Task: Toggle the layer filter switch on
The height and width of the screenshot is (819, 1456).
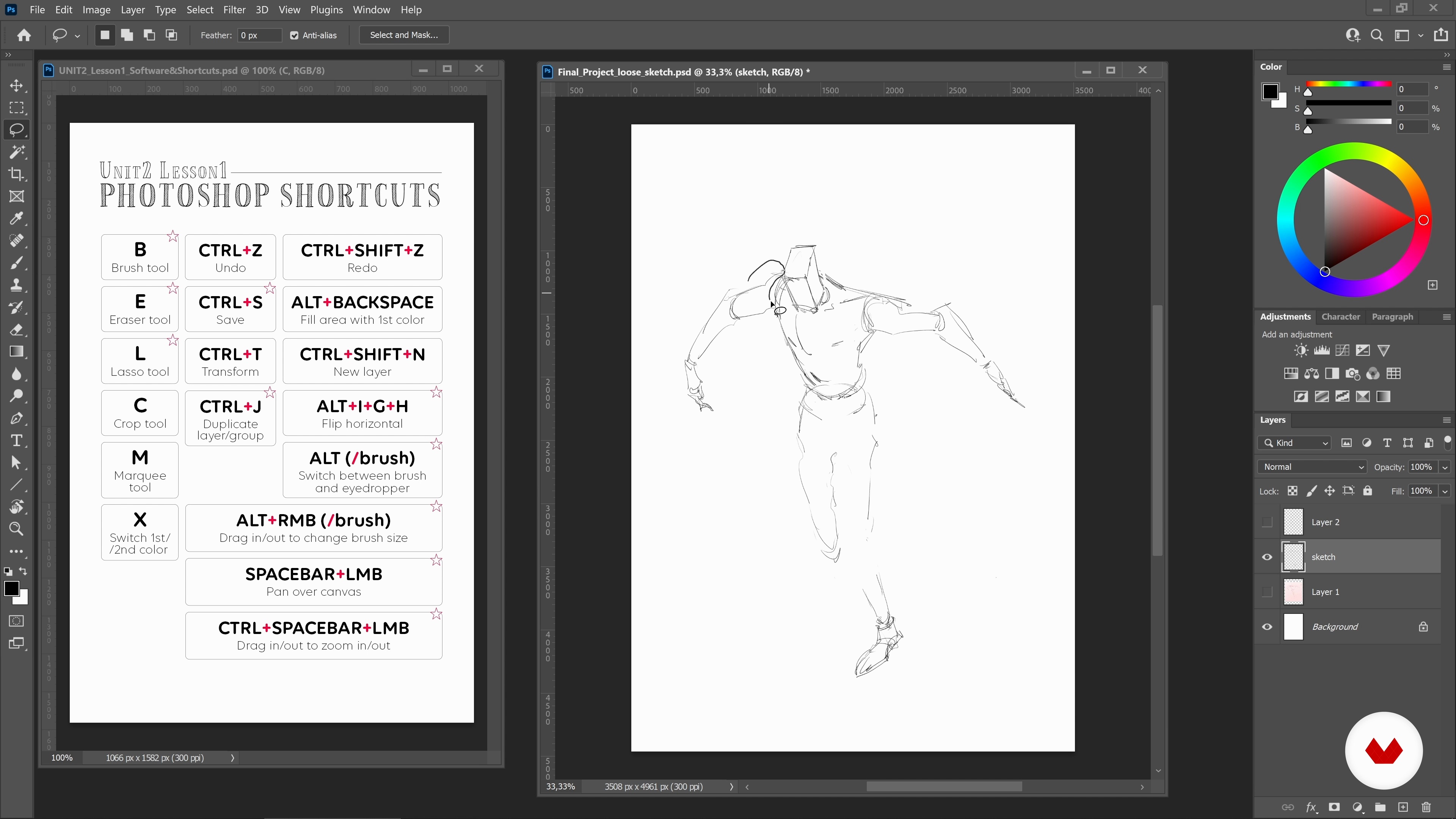Action: pyautogui.click(x=1447, y=442)
